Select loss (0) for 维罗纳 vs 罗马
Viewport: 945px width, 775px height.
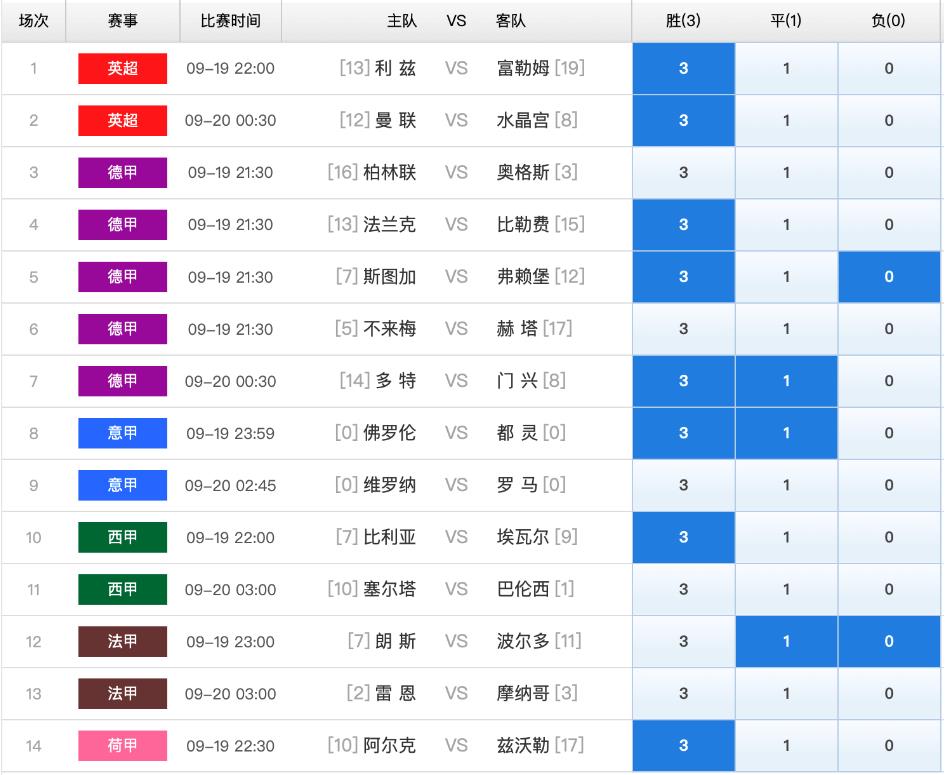(x=889, y=485)
